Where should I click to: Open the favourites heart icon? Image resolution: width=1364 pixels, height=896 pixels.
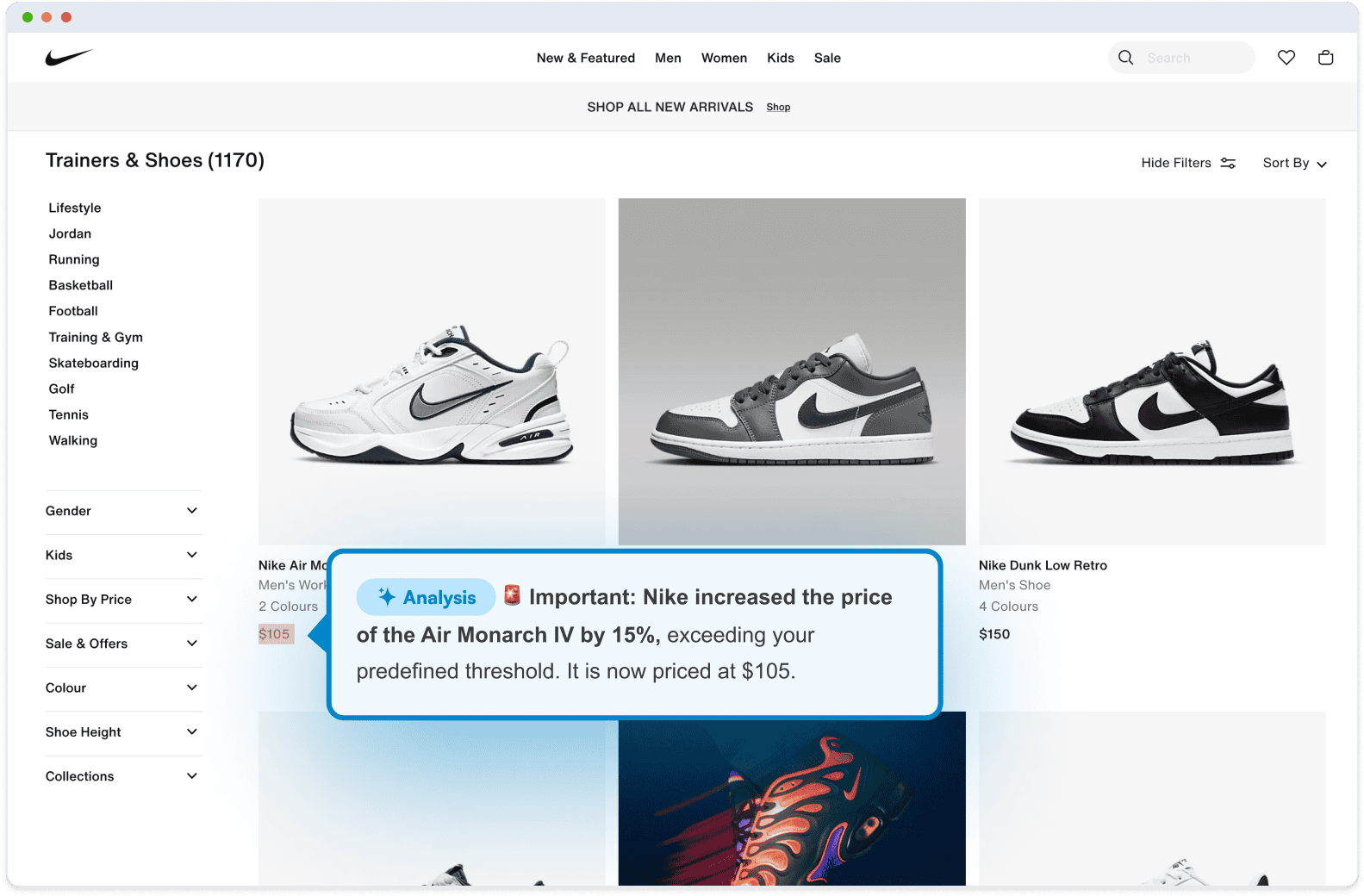(1286, 58)
